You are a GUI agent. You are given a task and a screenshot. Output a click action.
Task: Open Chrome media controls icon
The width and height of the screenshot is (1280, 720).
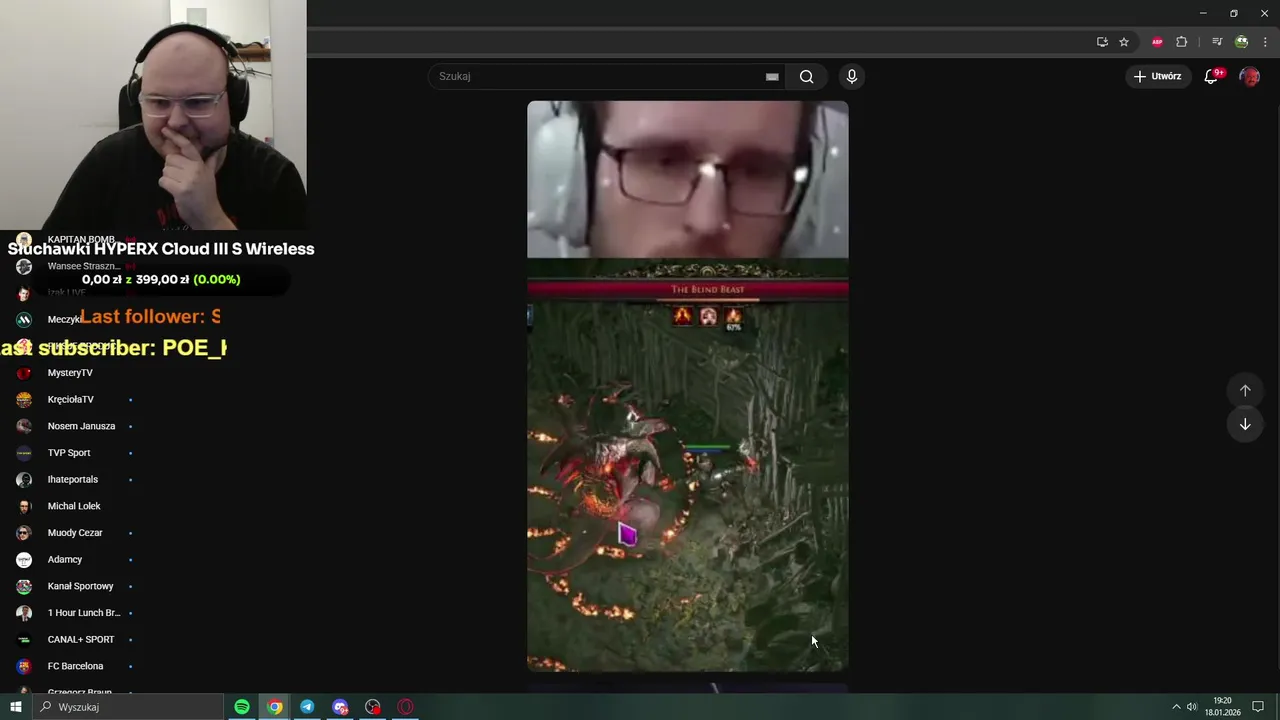(x=1217, y=42)
